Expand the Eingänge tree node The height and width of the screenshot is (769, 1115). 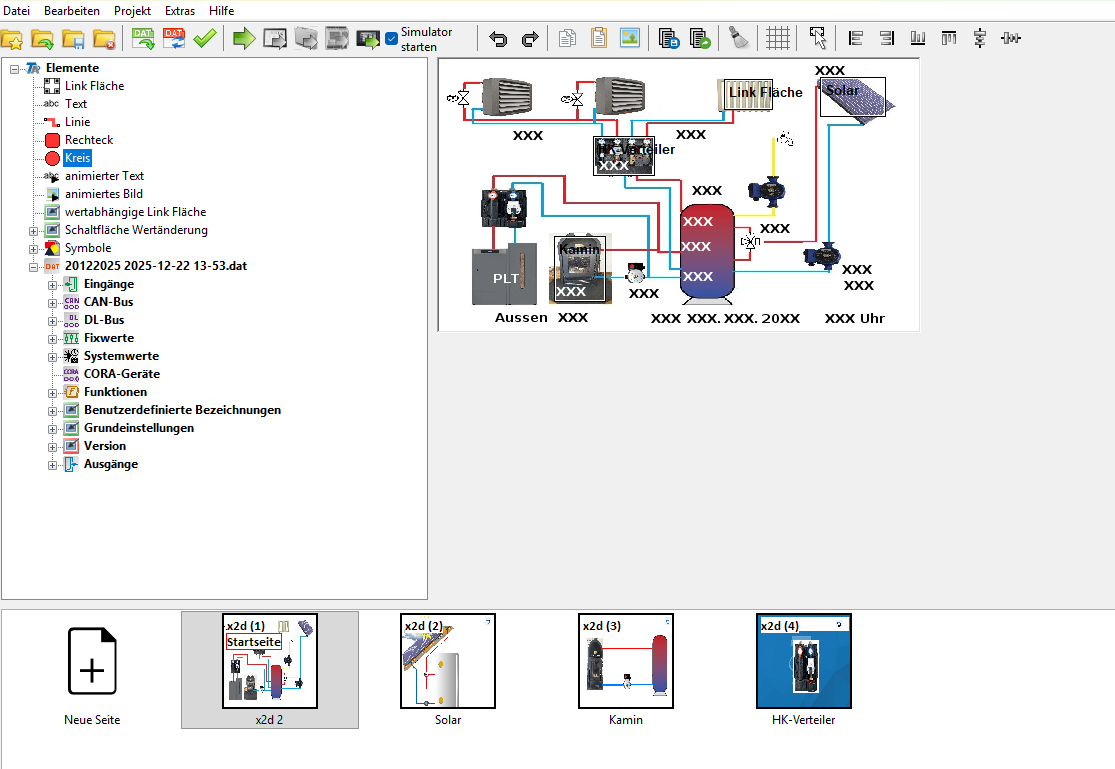click(53, 284)
